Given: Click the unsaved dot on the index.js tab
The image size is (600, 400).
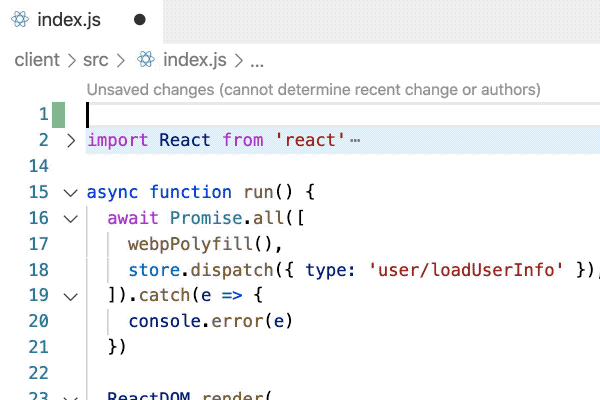Looking at the screenshot, I should click(139, 19).
